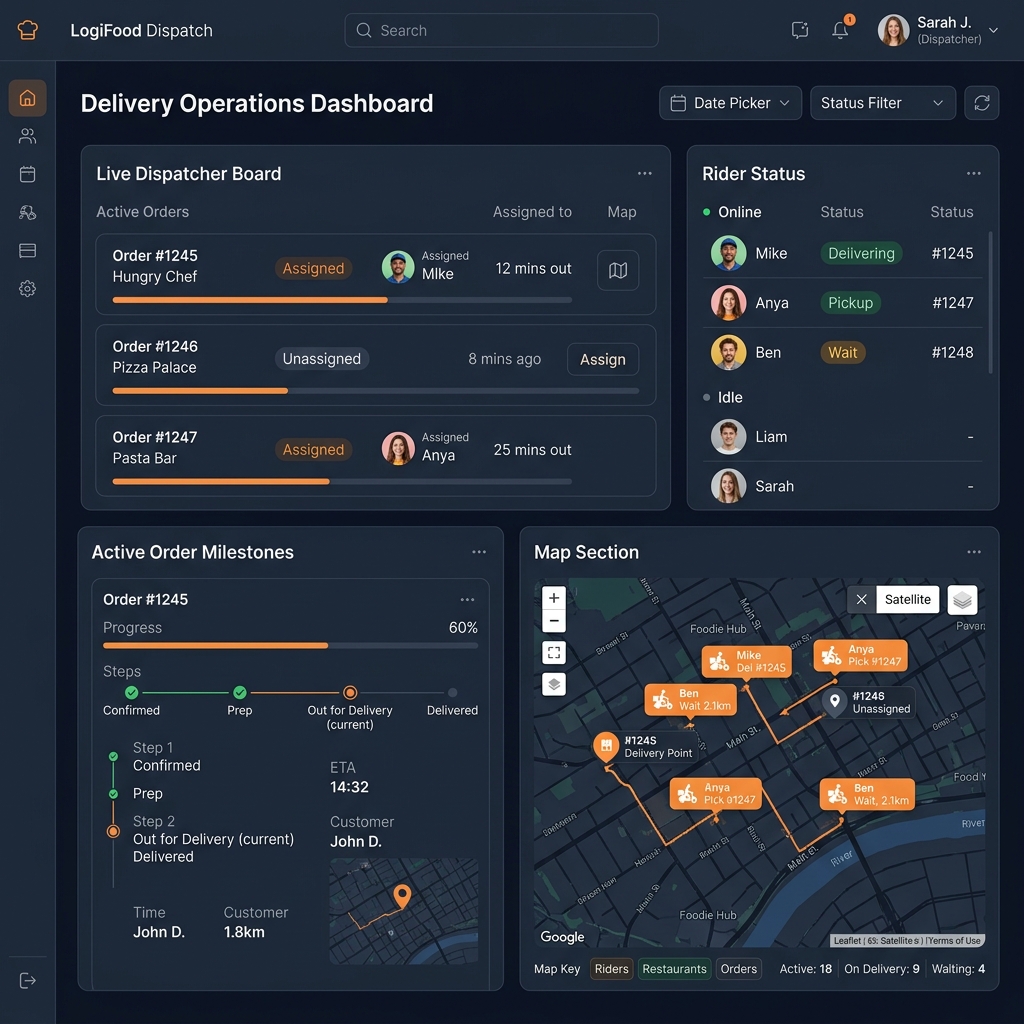The width and height of the screenshot is (1024, 1024).
Task: Click Order #1246 Pizza Palace progress bar
Action: pyautogui.click(x=376, y=391)
